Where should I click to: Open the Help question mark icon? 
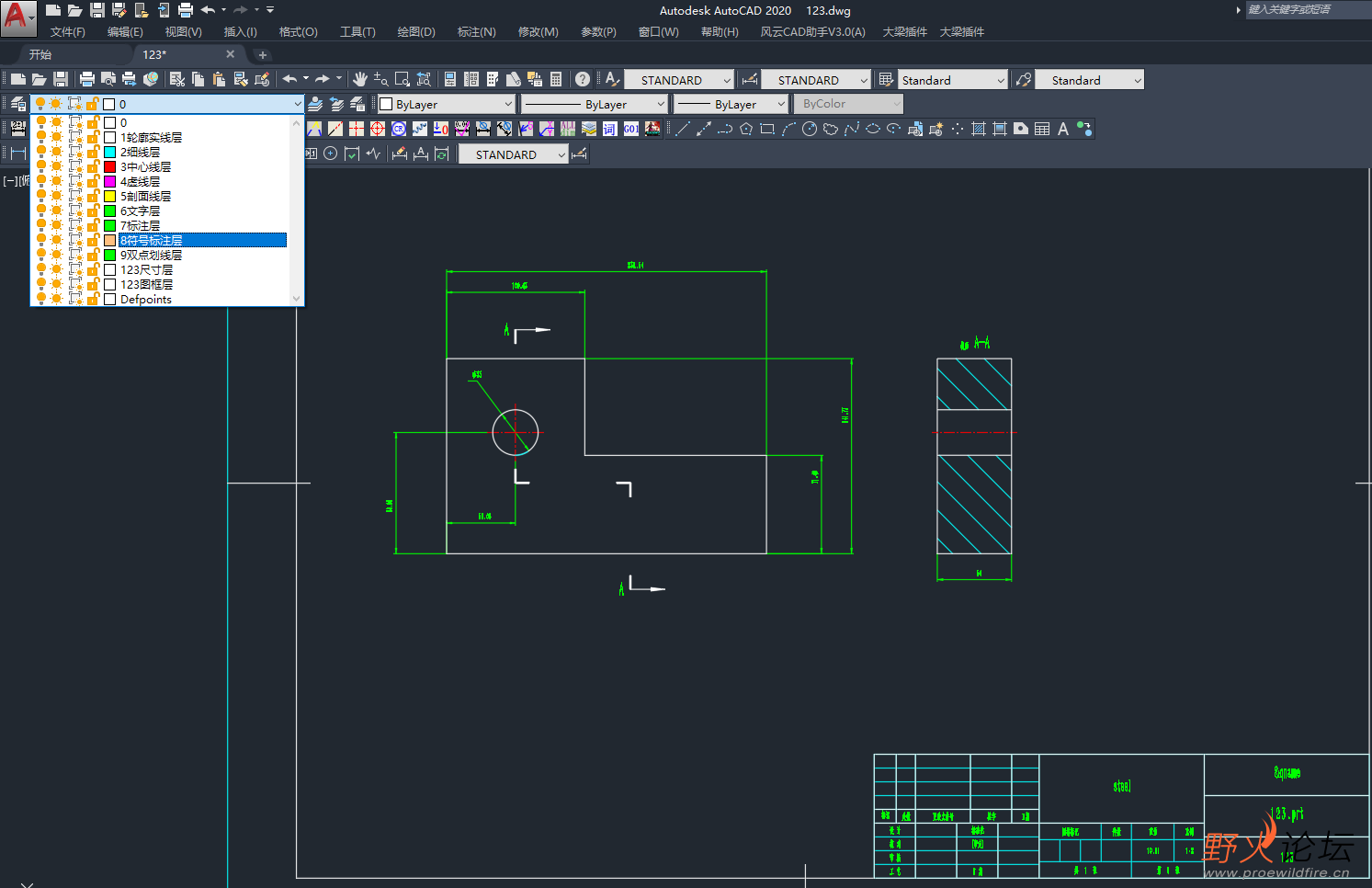[x=583, y=79]
